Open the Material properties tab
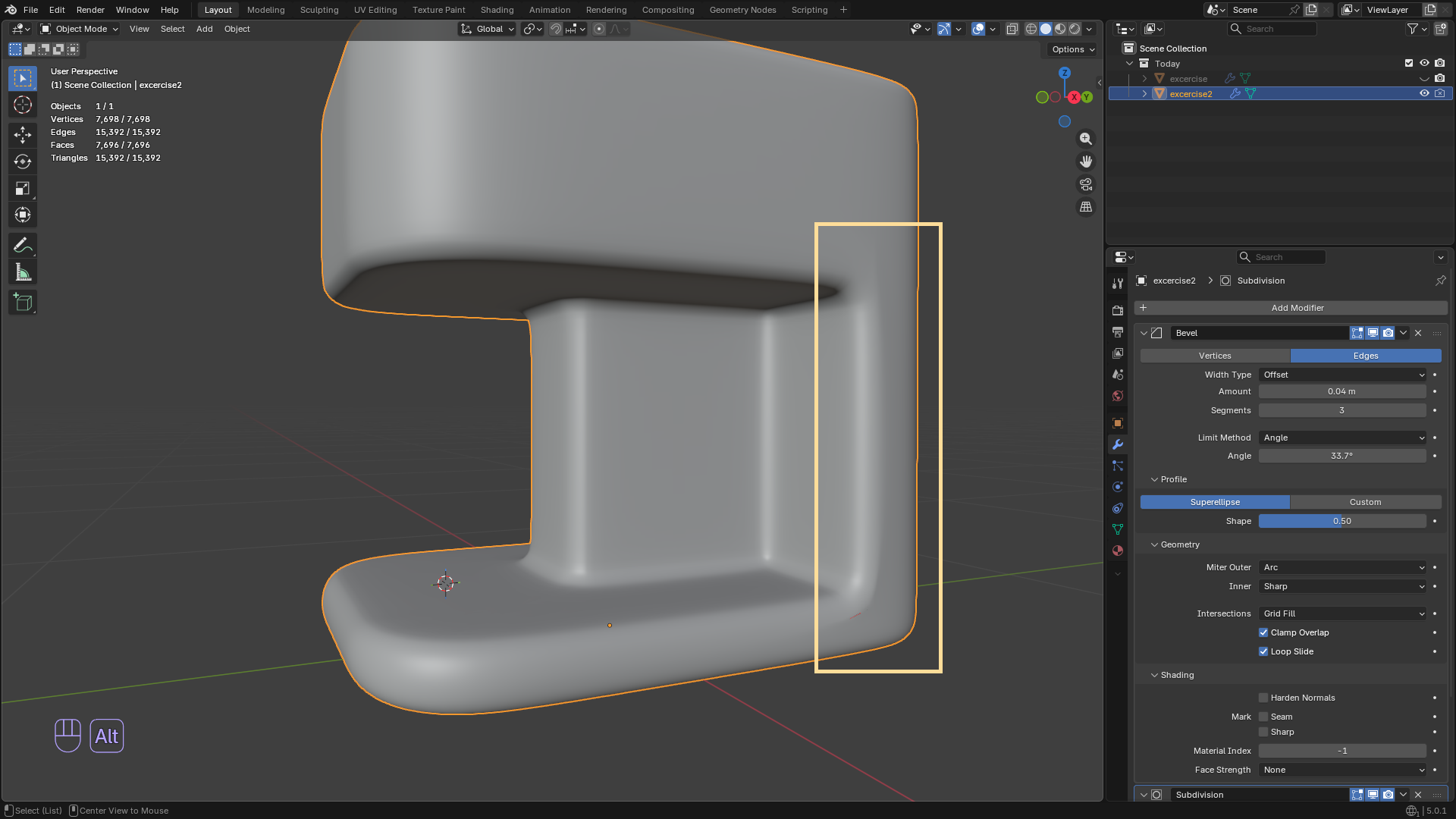This screenshot has width=1456, height=819. (1118, 551)
